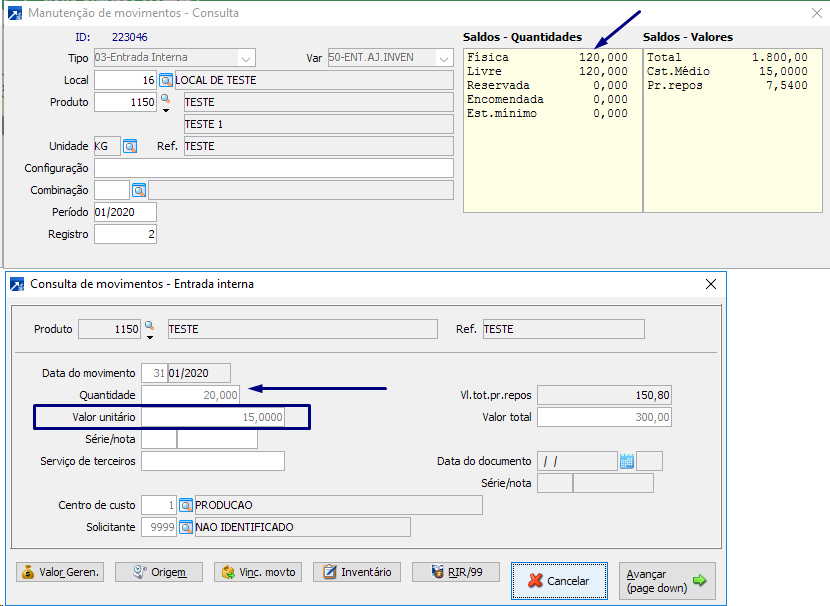Select the Inventário button
Viewport: 830px width, 606px height.
[x=357, y=572]
